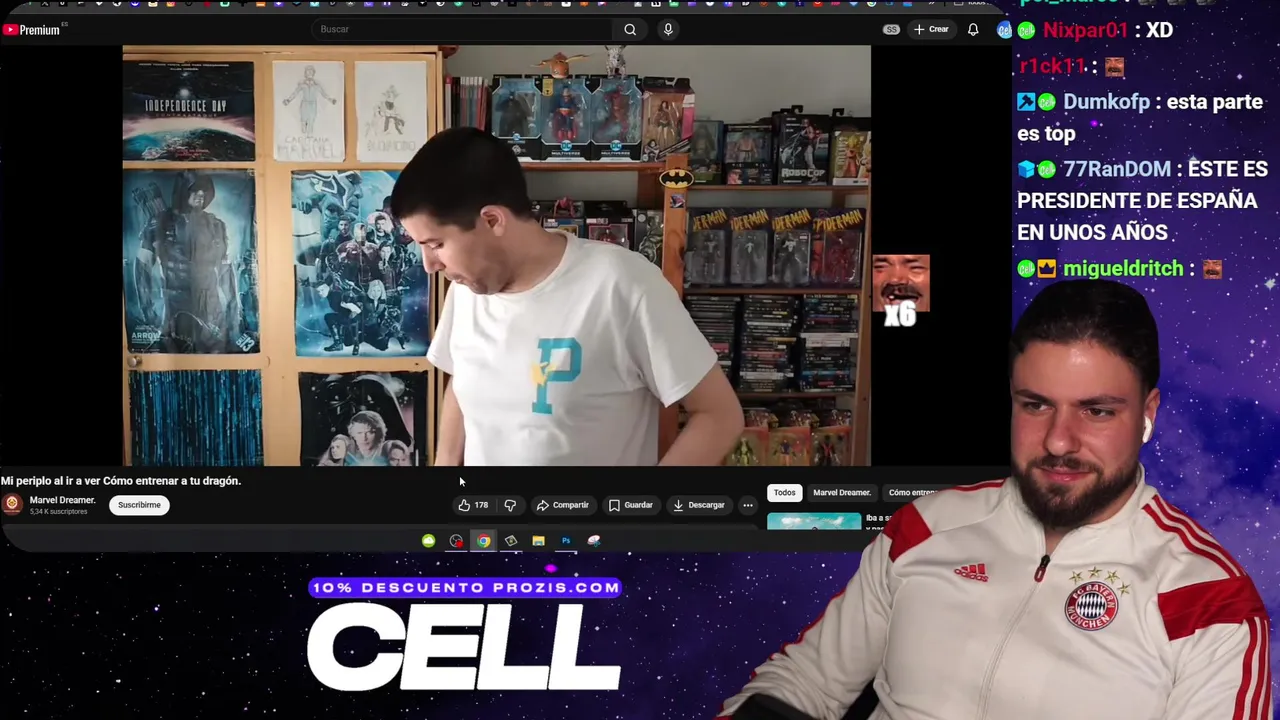This screenshot has width=1280, height=720.
Task: Click video title Mi periplo al ir a ver
Action: coord(121,481)
